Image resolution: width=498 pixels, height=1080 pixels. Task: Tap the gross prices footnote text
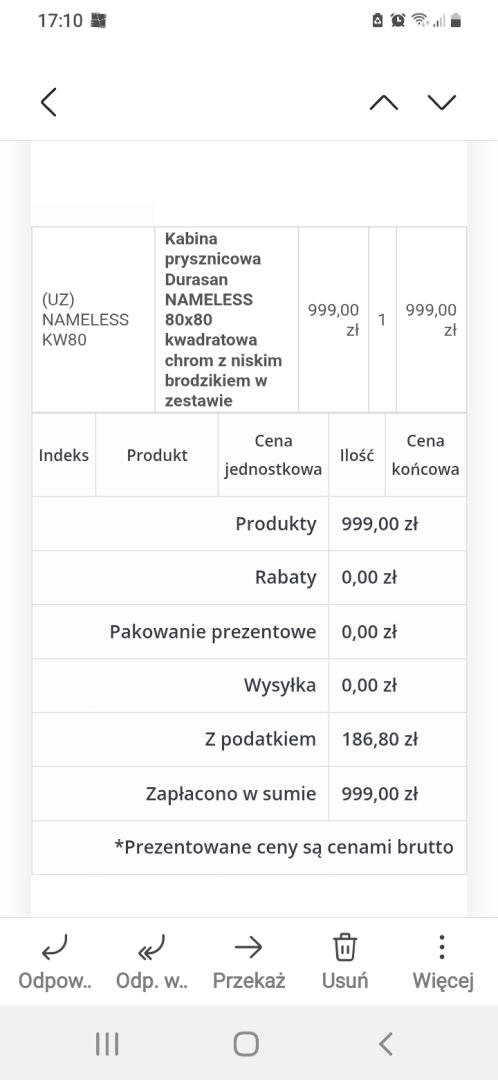coord(284,847)
